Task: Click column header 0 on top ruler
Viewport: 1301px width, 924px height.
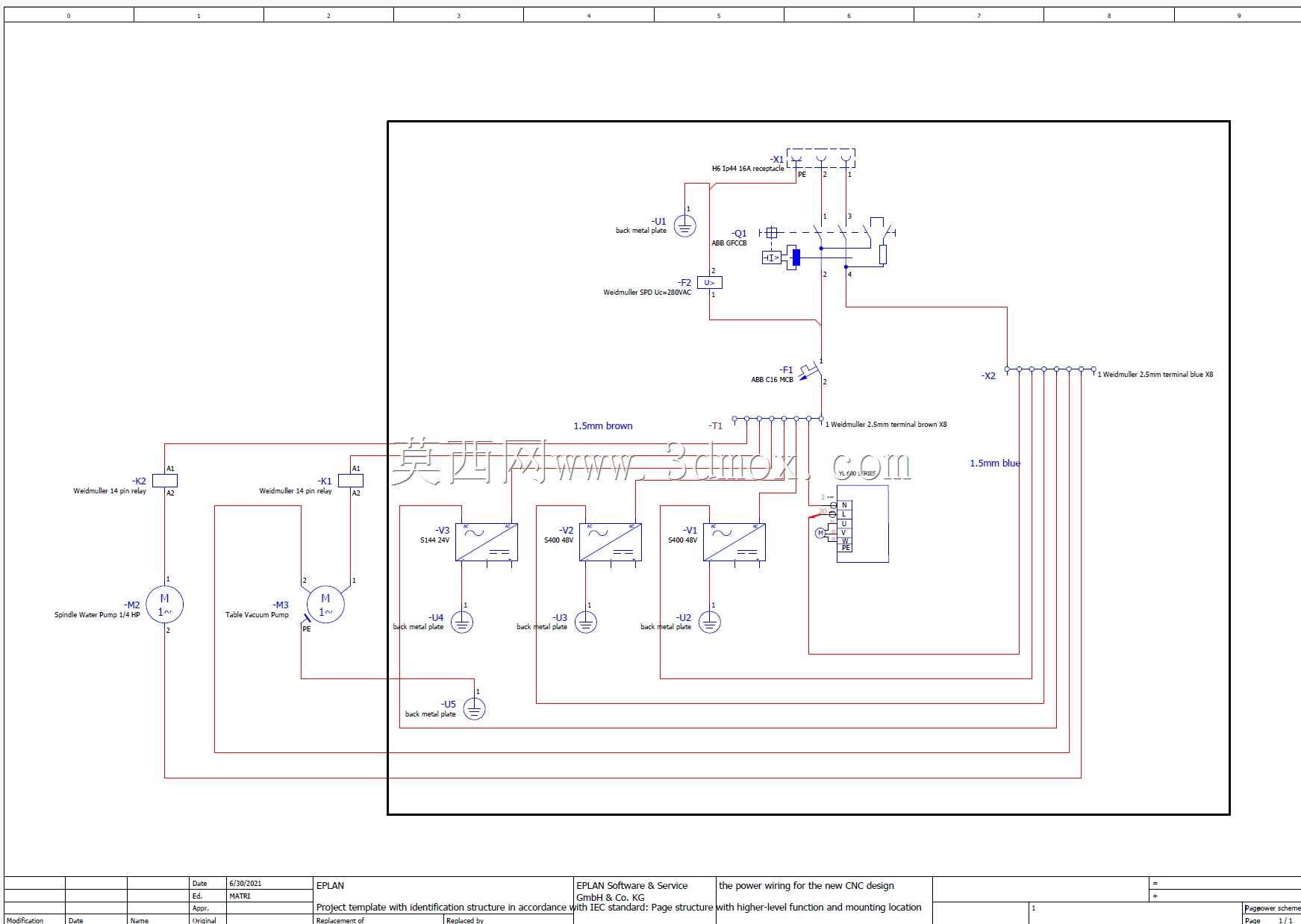Action: tap(69, 16)
